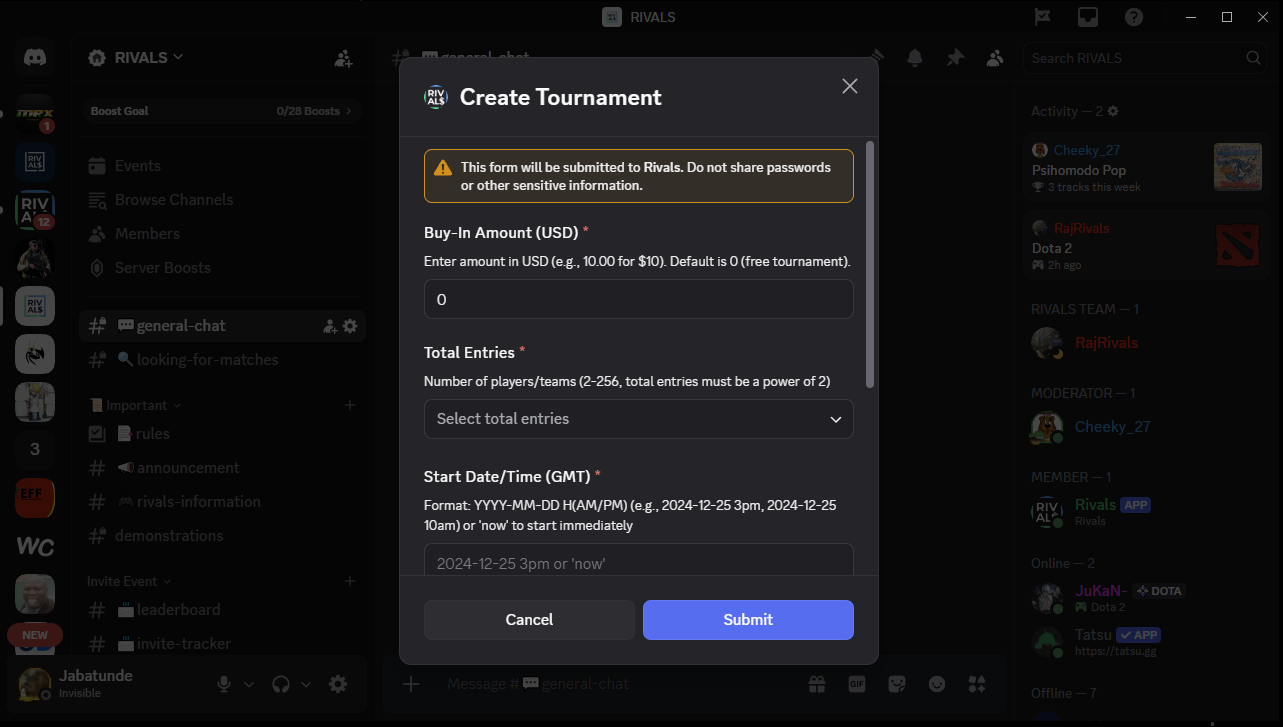
Task: Switch to the general-chat channel
Action: tap(180, 325)
